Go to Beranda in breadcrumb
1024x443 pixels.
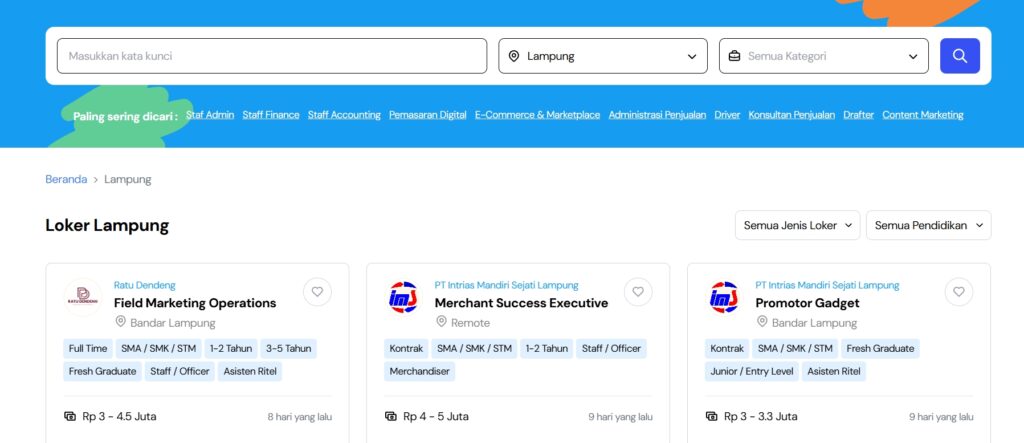point(66,179)
